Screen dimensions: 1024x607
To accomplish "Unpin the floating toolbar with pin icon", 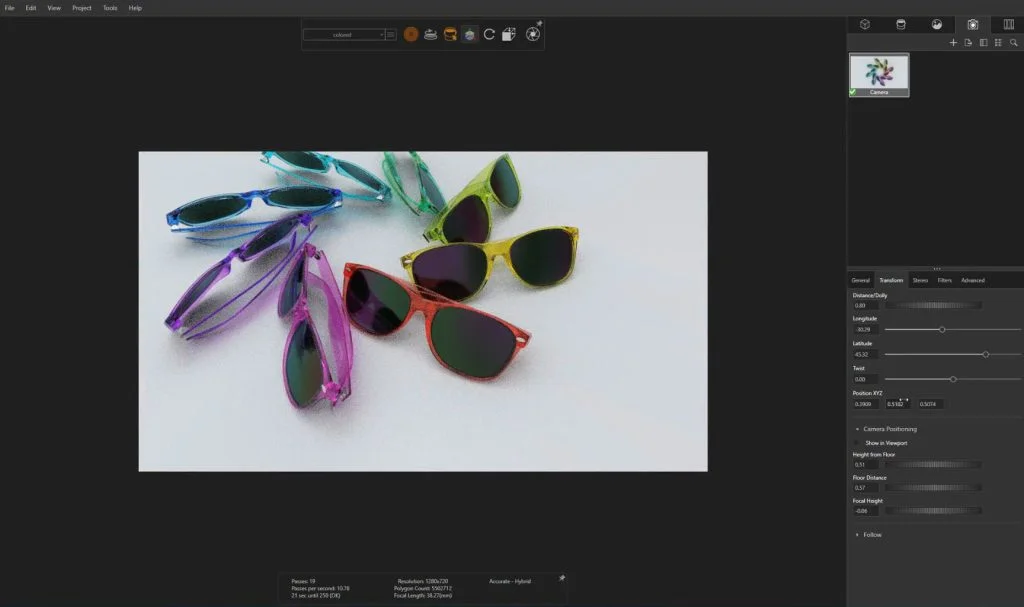I will (x=539, y=23).
